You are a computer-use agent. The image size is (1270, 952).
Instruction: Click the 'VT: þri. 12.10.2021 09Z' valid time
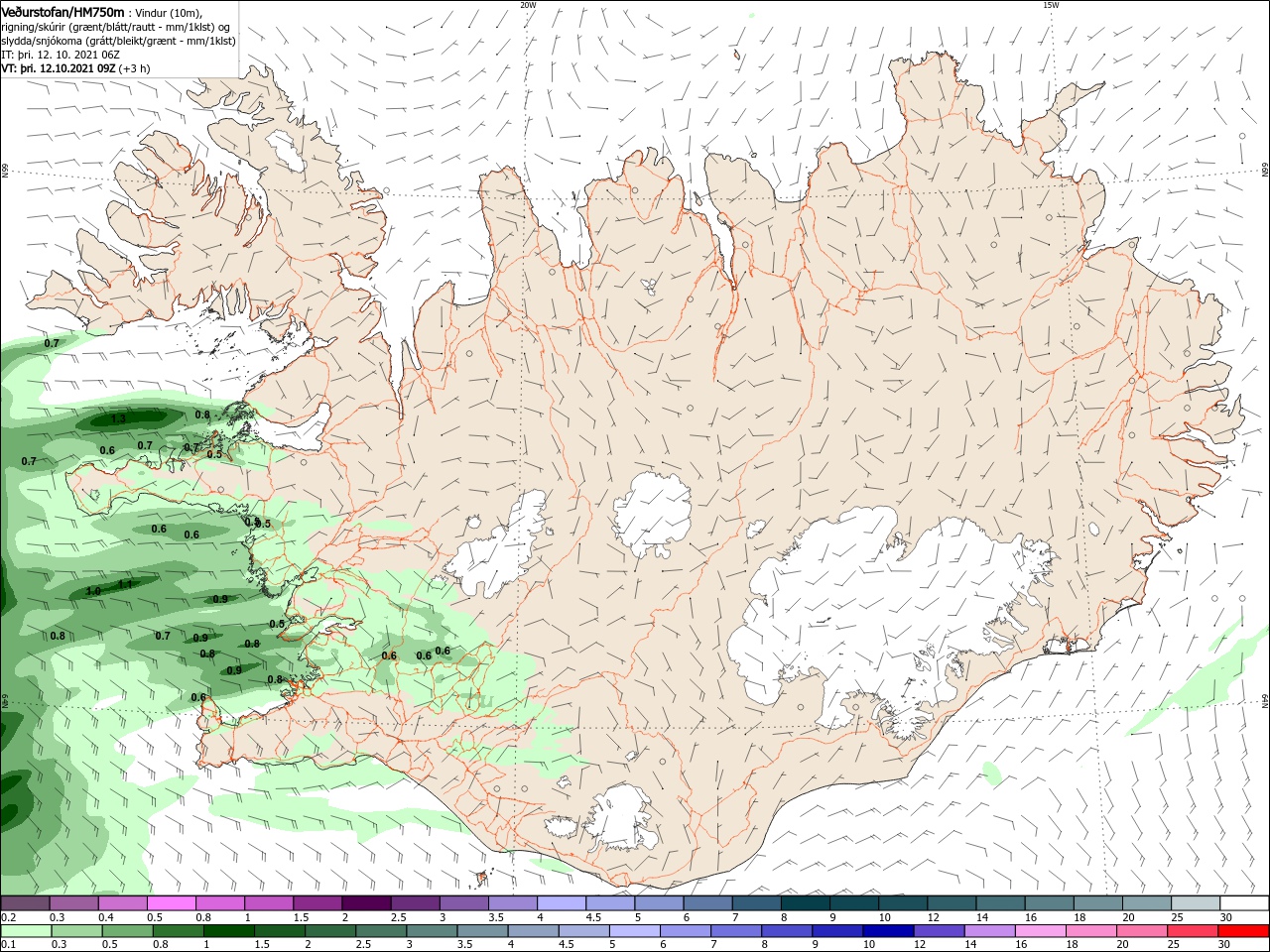[x=60, y=68]
